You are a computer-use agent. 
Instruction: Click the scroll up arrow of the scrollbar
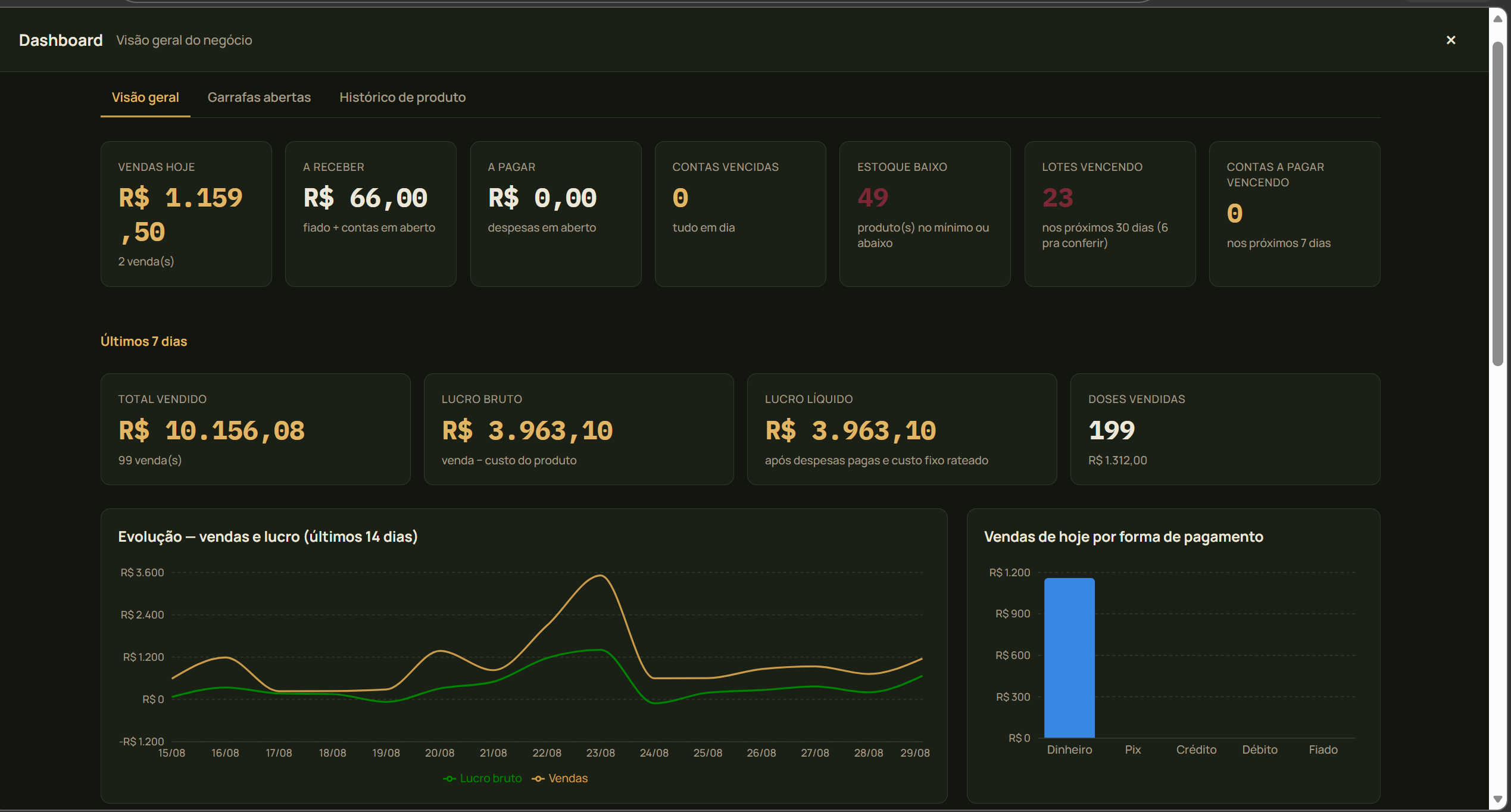[x=1498, y=18]
